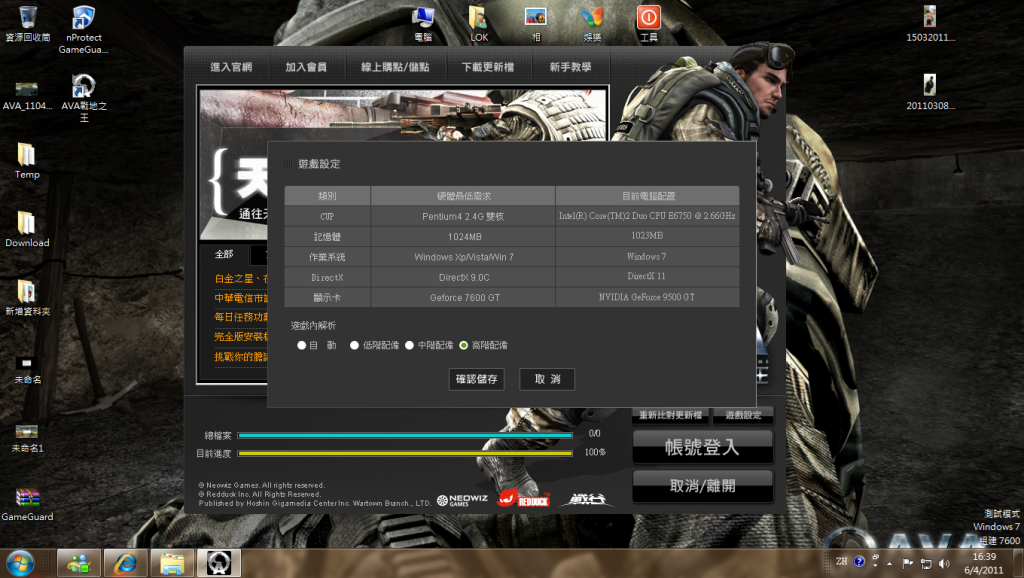The width and height of the screenshot is (1024, 578).
Task: Click the GameGuard archive icon on desktop
Action: pos(27,498)
